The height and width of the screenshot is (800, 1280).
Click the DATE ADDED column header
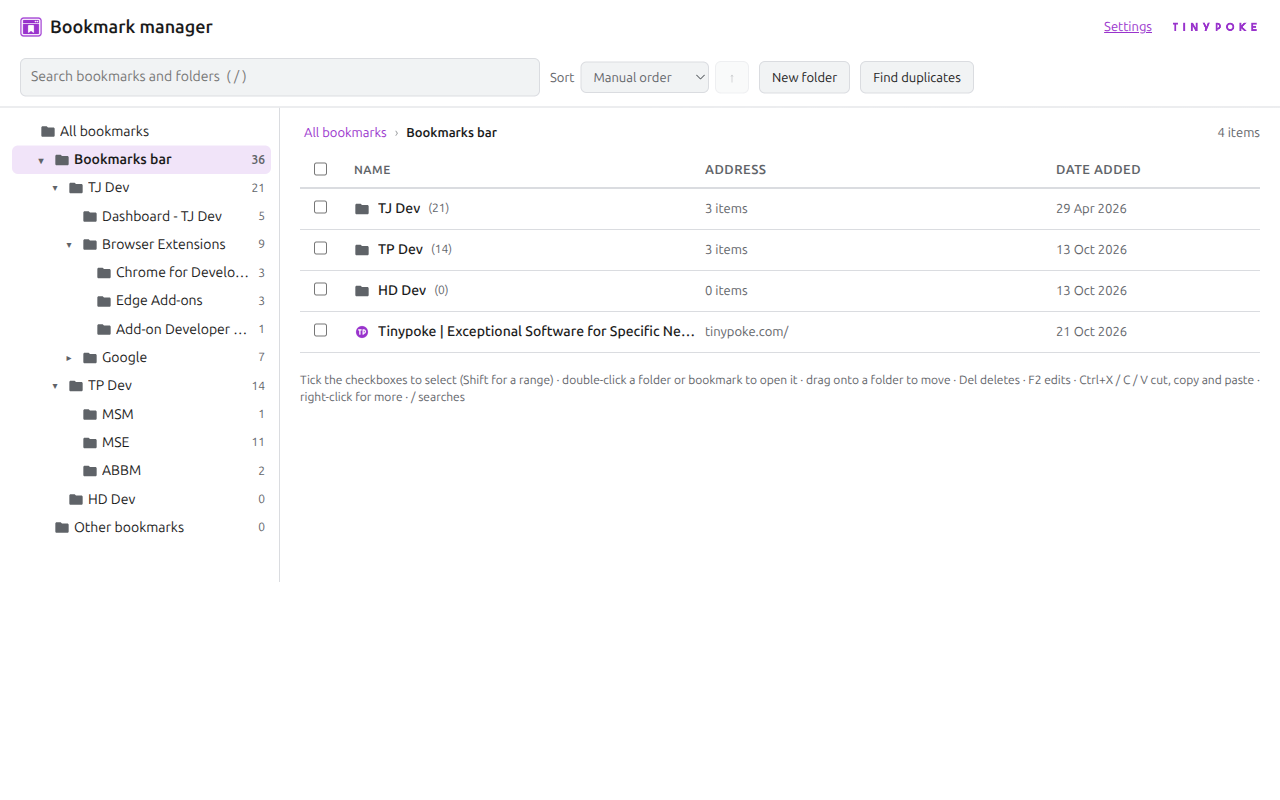tap(1098, 170)
